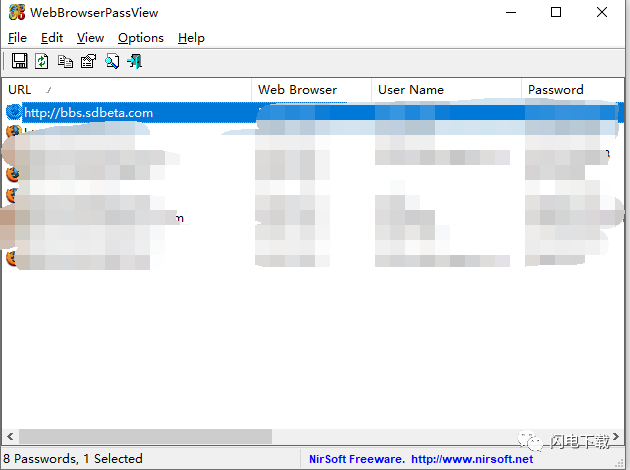The image size is (630, 470).
Task: Click the Save Selected Items floppy icon
Action: pos(19,61)
